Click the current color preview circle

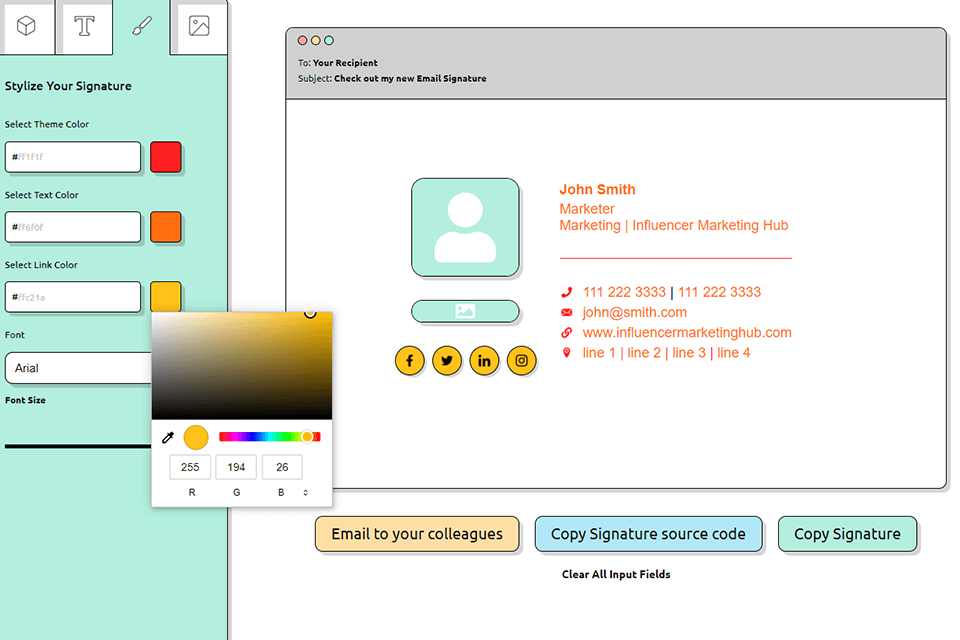pyautogui.click(x=196, y=437)
